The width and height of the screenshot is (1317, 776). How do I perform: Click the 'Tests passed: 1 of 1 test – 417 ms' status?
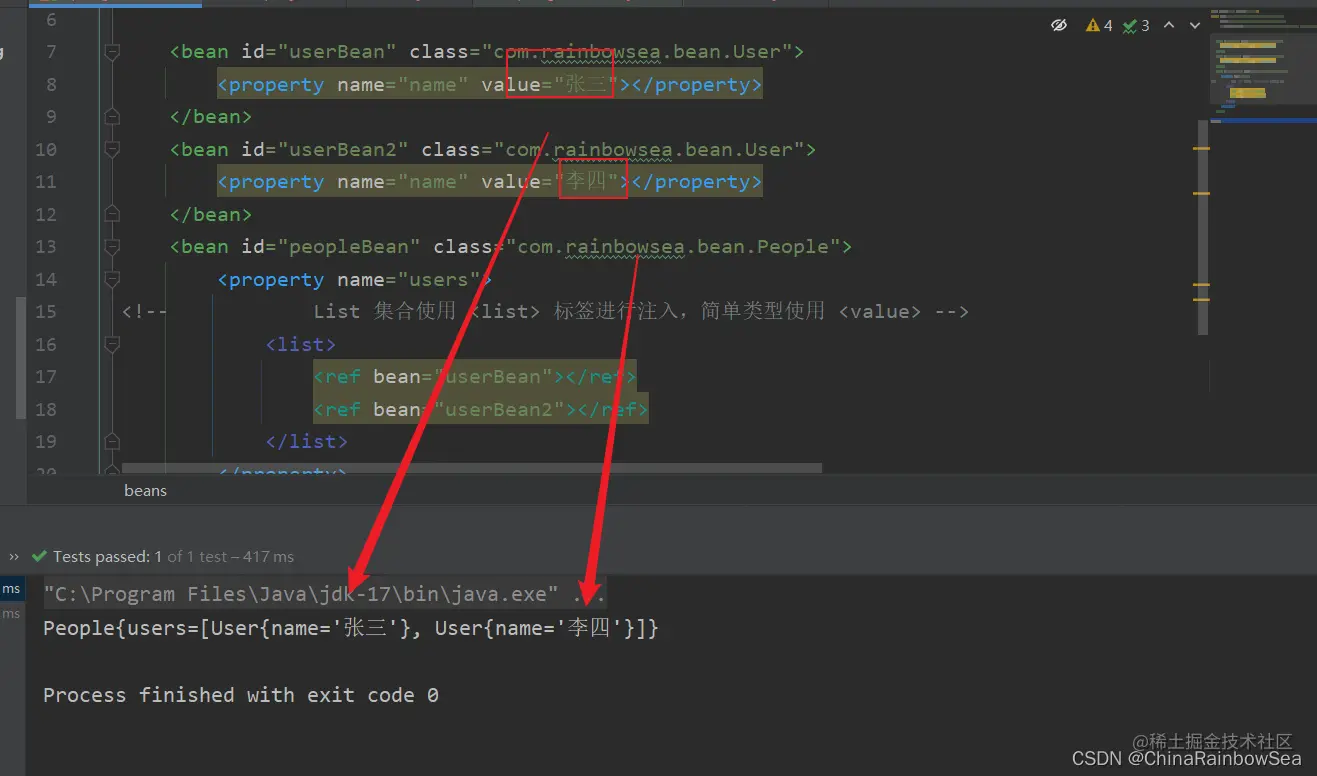tap(173, 556)
